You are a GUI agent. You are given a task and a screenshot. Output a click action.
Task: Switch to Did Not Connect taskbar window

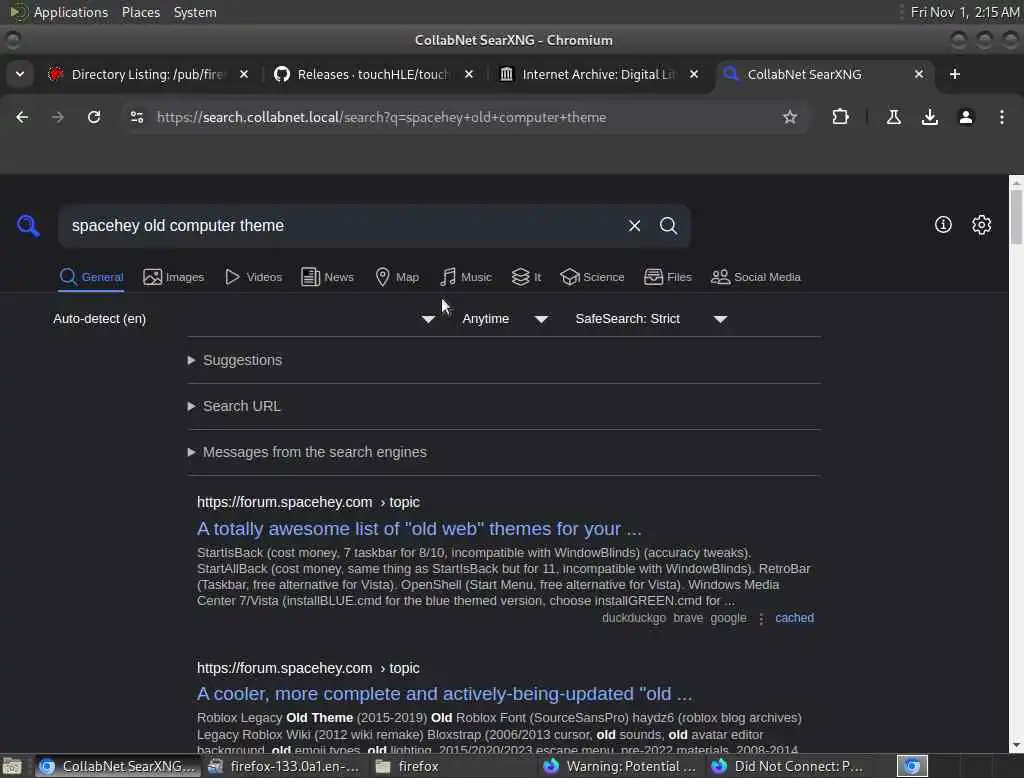tap(788, 766)
